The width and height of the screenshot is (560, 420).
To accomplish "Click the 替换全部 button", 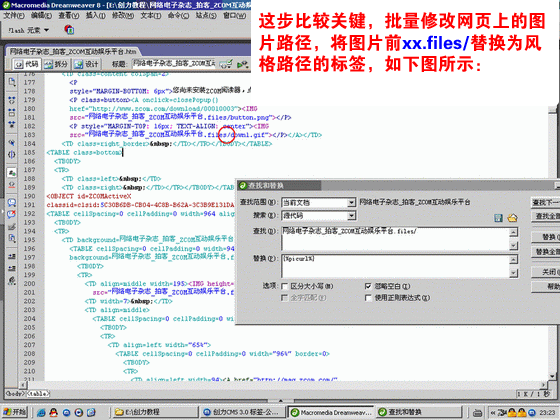I will click(545, 252).
